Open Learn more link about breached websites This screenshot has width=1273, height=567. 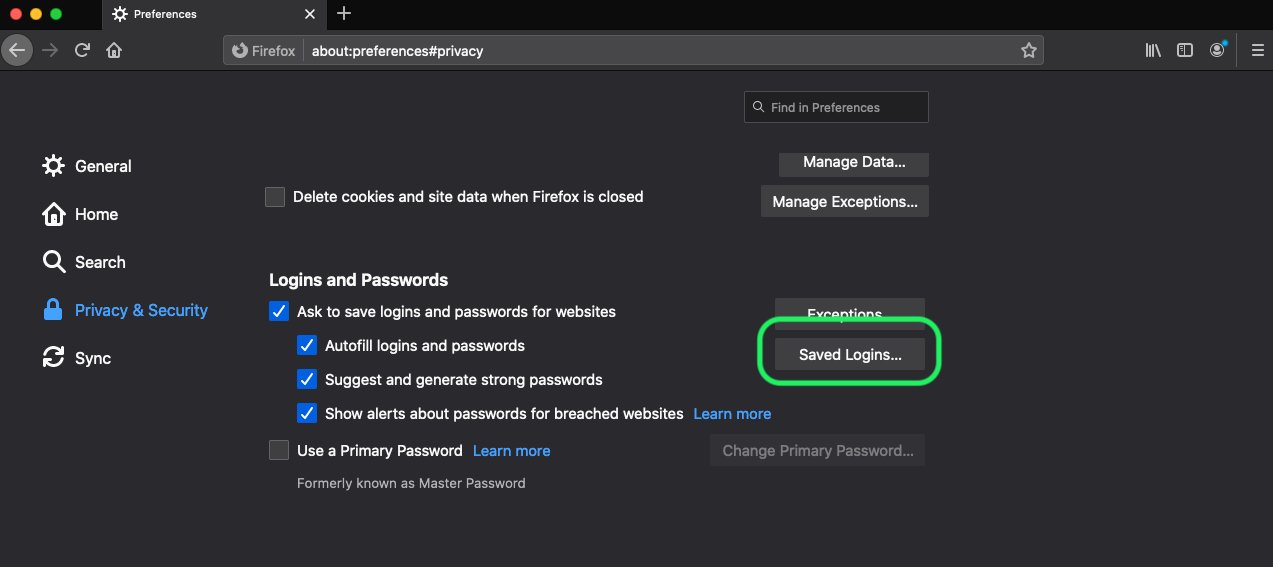732,414
